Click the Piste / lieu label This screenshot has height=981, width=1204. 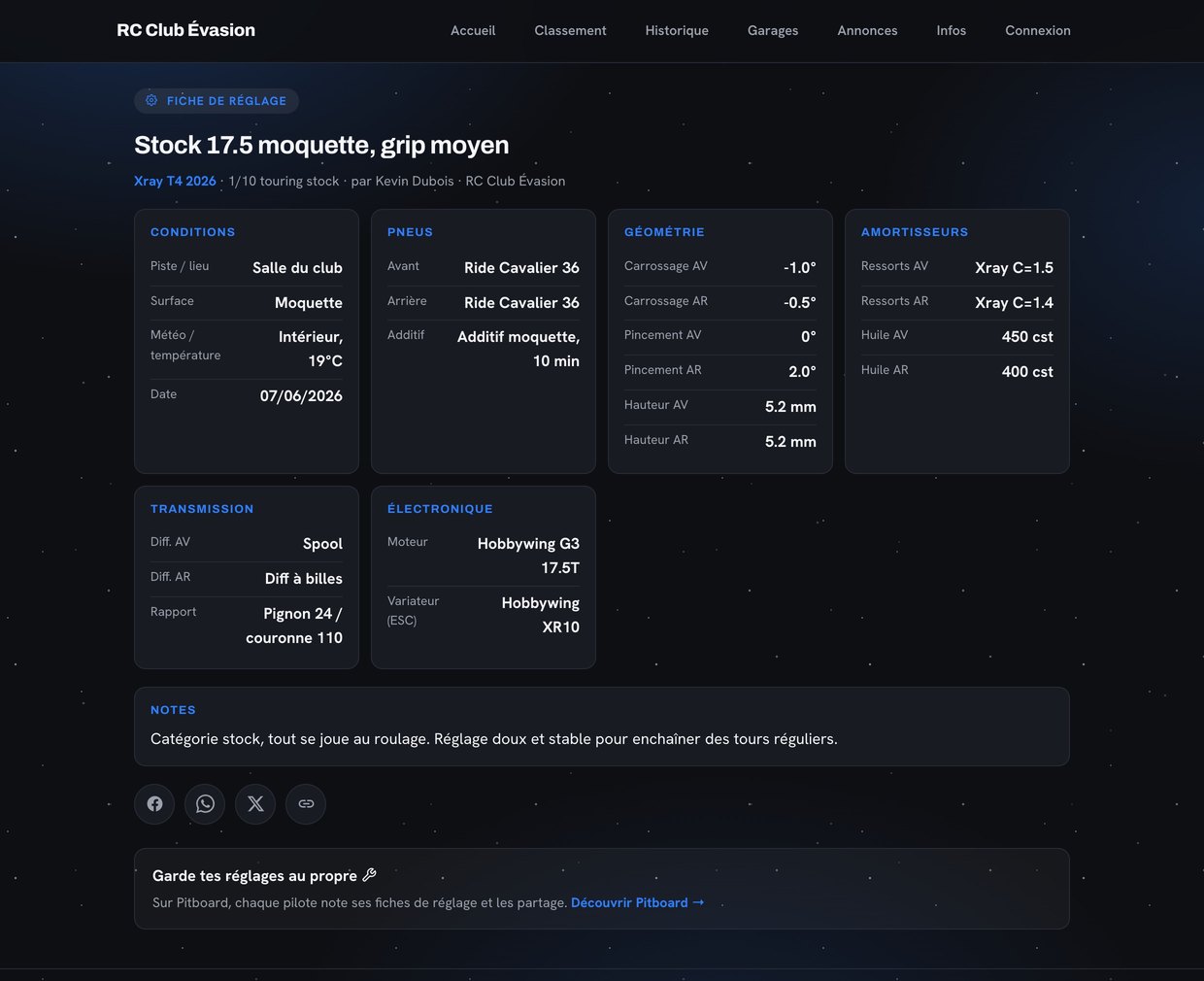pos(180,266)
